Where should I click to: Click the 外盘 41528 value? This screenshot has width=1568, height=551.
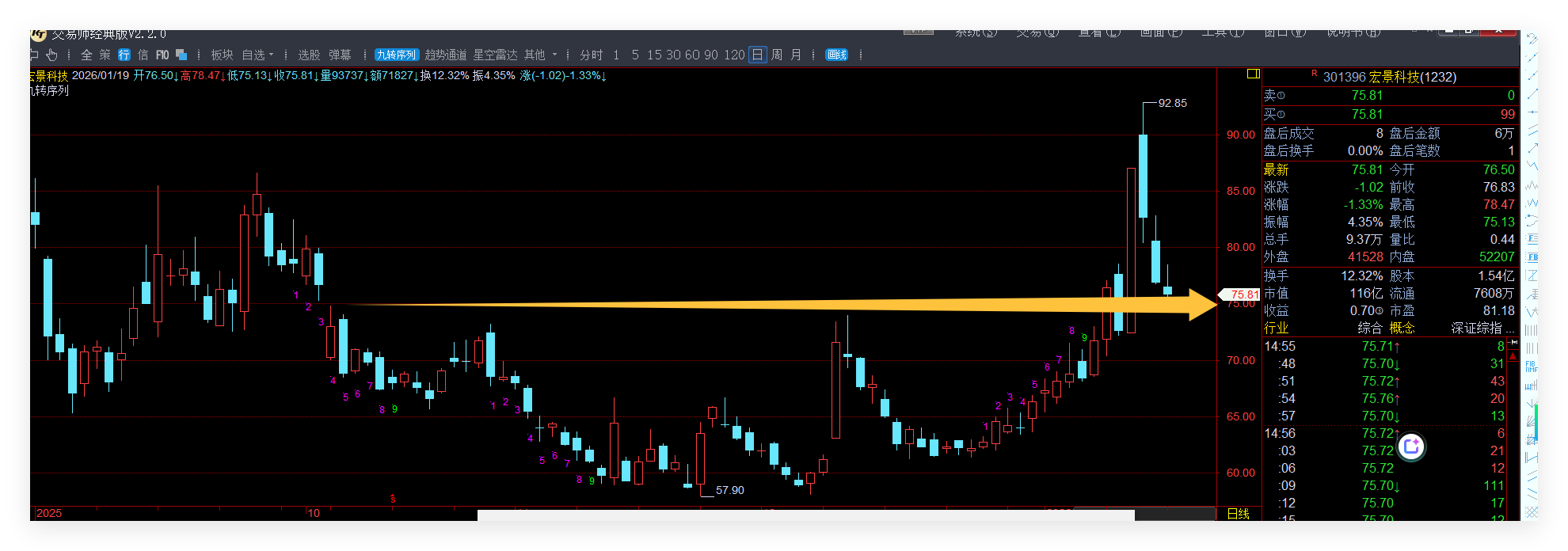point(1365,256)
